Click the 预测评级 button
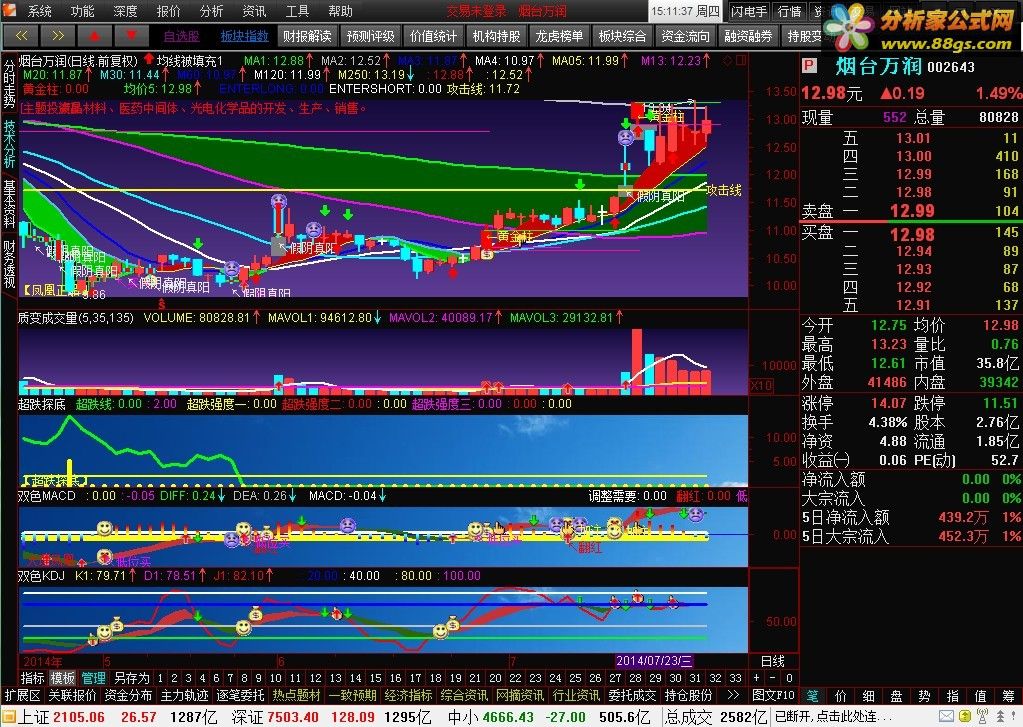 point(371,36)
